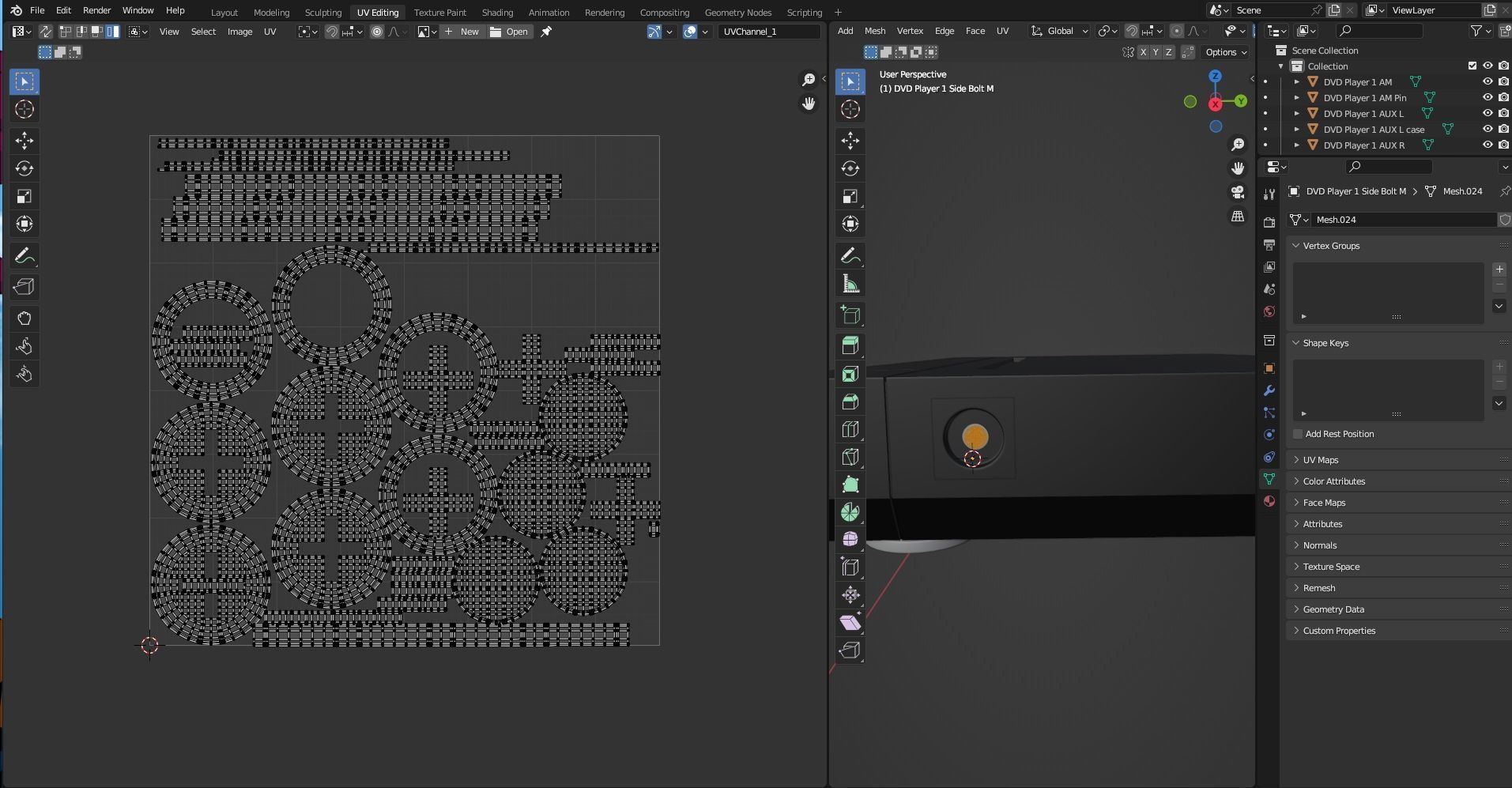The width and height of the screenshot is (1512, 788).
Task: Choose the Shear tool
Action: [x=850, y=622]
